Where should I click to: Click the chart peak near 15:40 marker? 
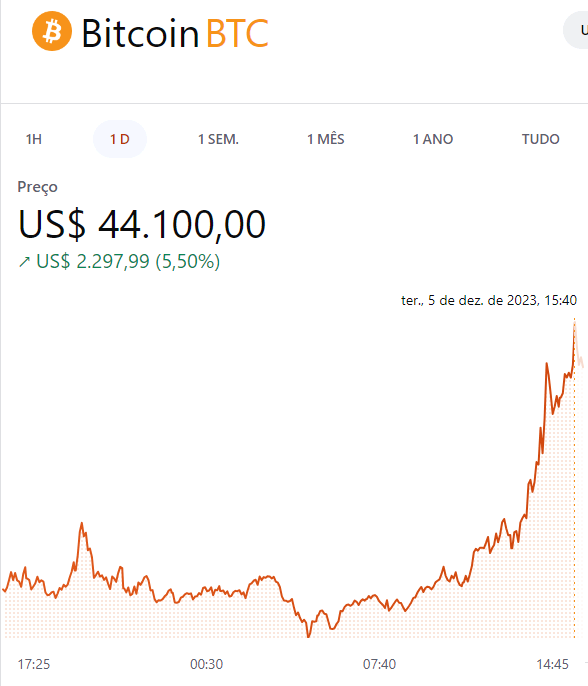[574, 322]
